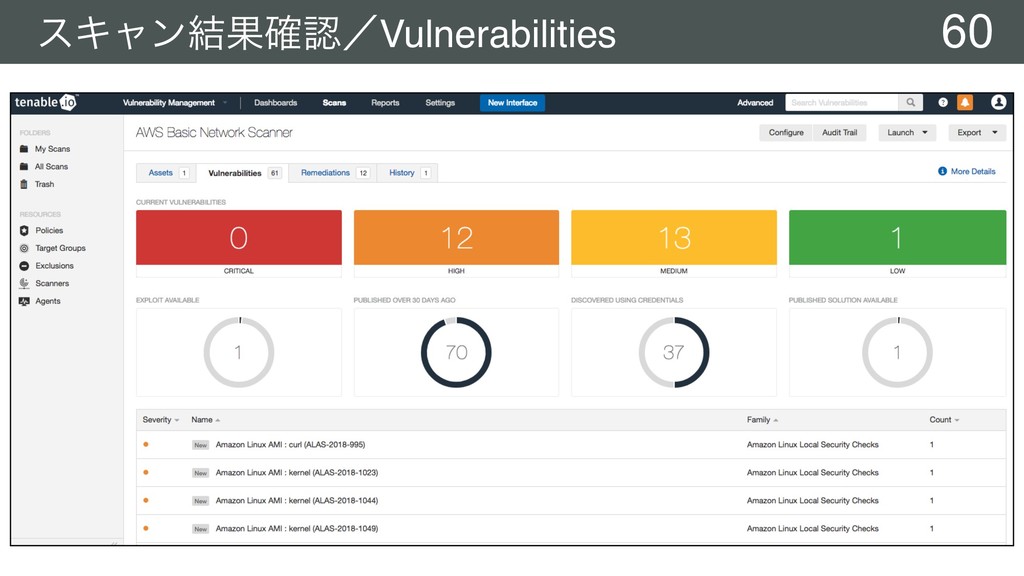
Task: Click the Search Vulnerabilities field
Action: 842,103
